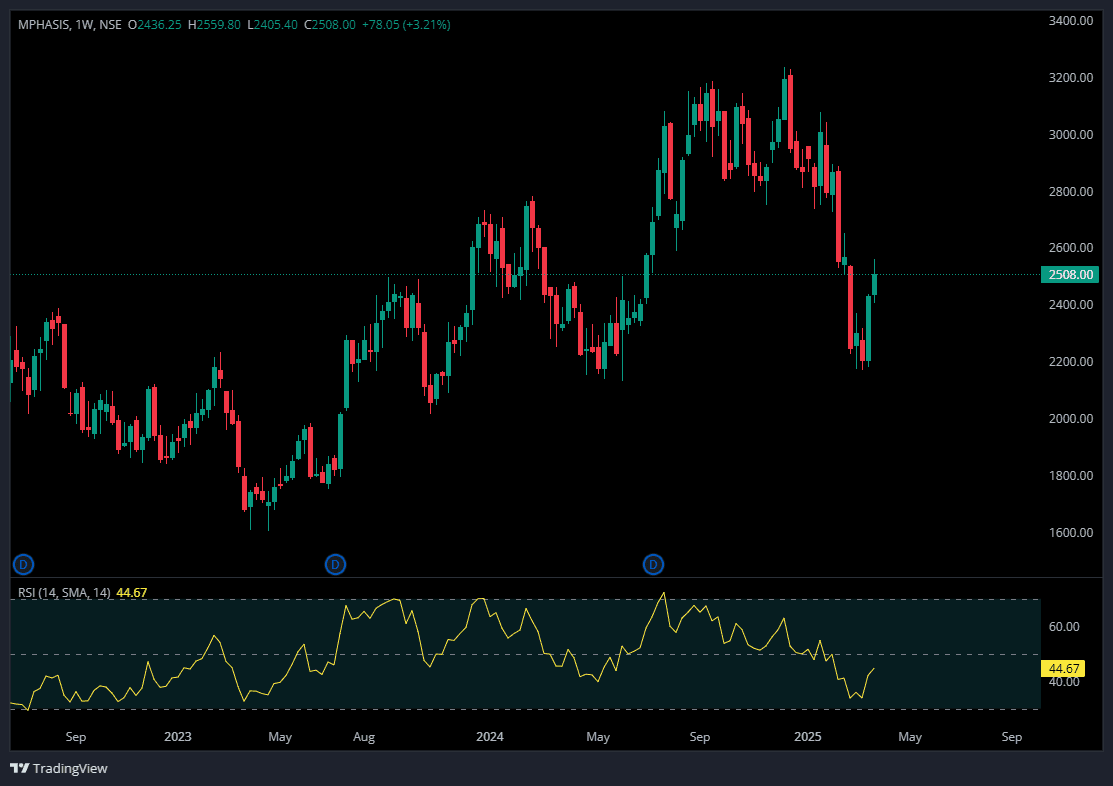Click the 2024 label on time axis
This screenshot has height=786, width=1113.
click(490, 736)
